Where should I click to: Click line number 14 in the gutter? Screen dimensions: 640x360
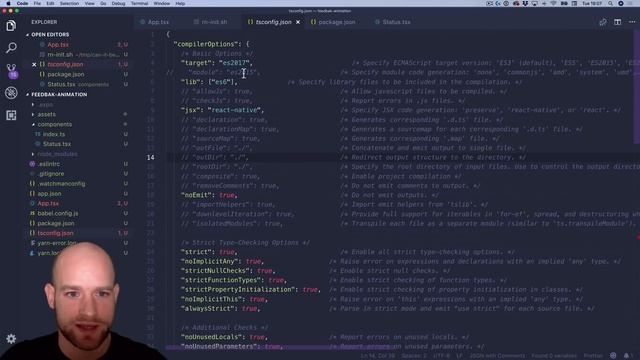click(151, 158)
